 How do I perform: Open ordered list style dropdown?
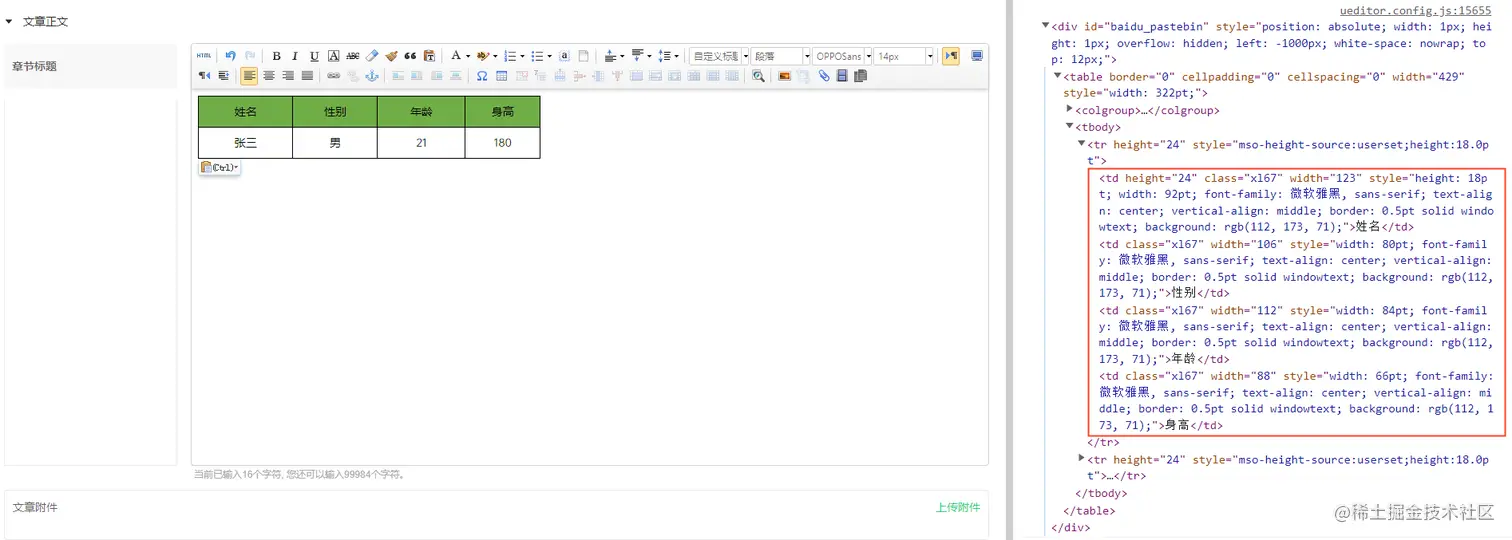tap(522, 56)
